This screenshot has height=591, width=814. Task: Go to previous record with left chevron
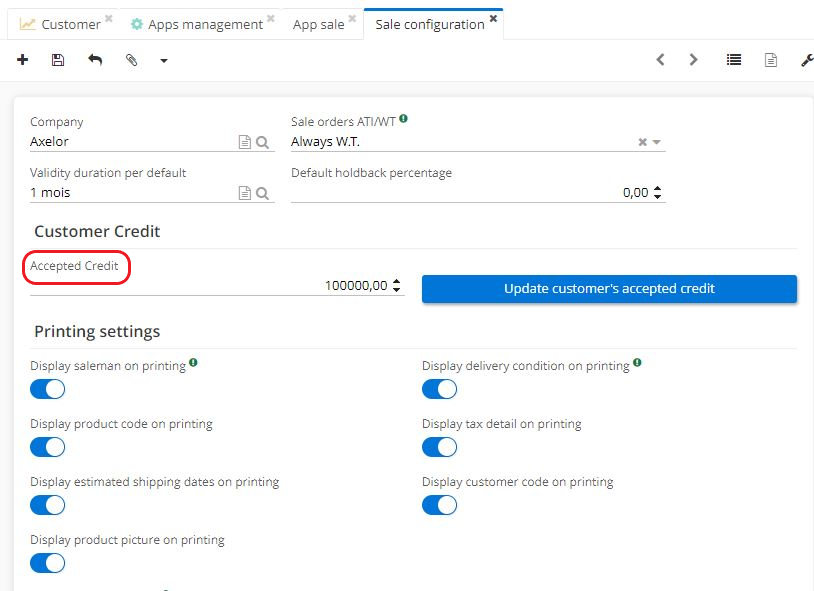pyautogui.click(x=661, y=60)
